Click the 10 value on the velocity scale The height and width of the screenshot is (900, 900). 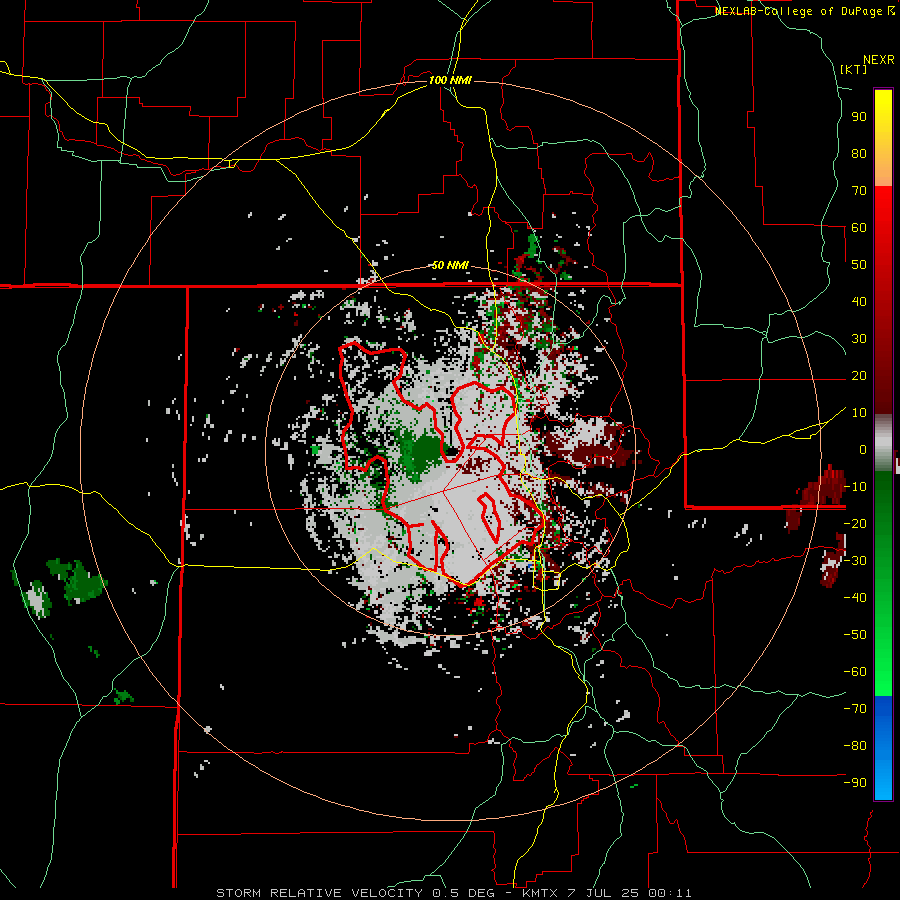859,413
